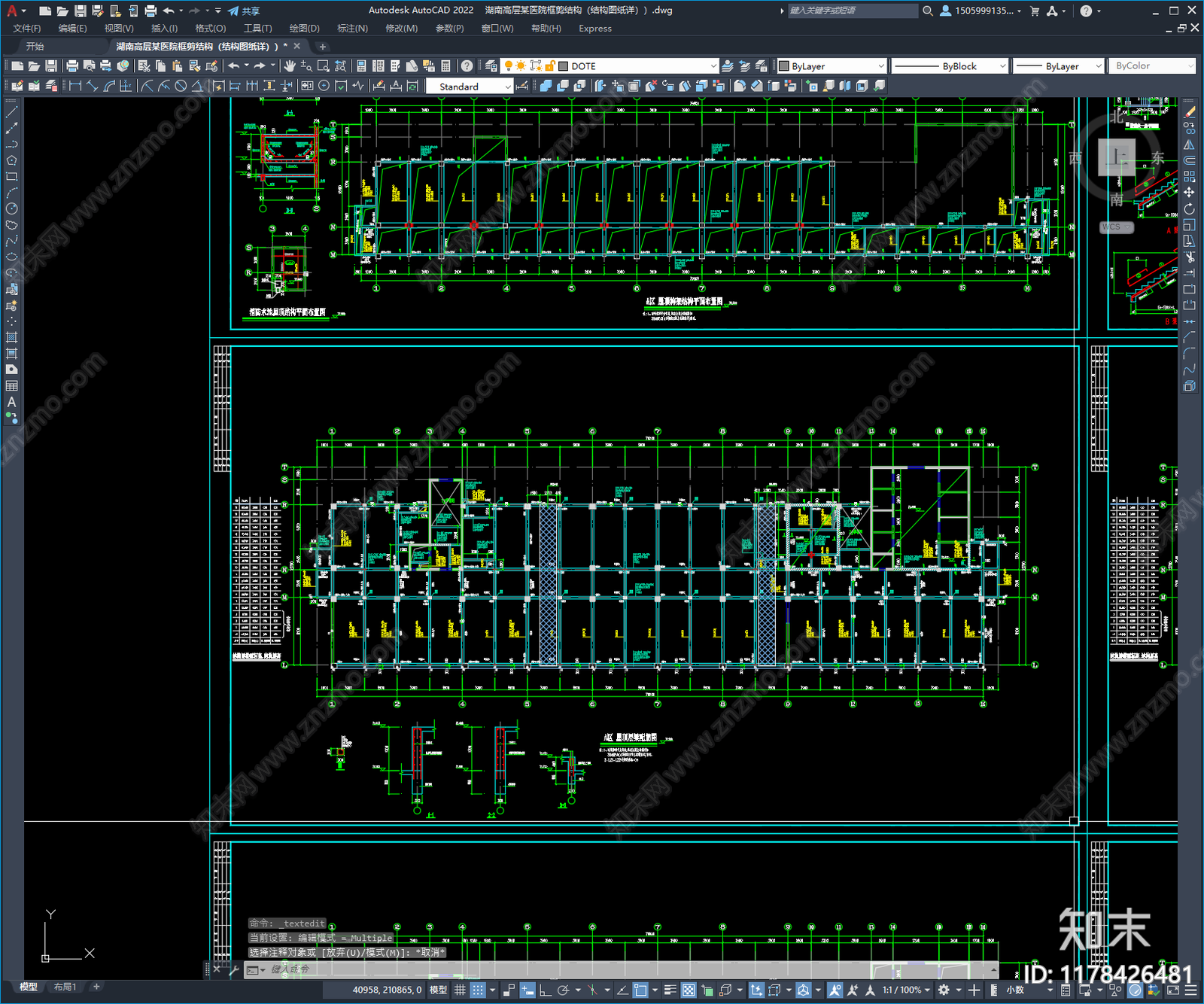Add a new layout with the plus button
1204x1004 pixels.
coord(96,987)
